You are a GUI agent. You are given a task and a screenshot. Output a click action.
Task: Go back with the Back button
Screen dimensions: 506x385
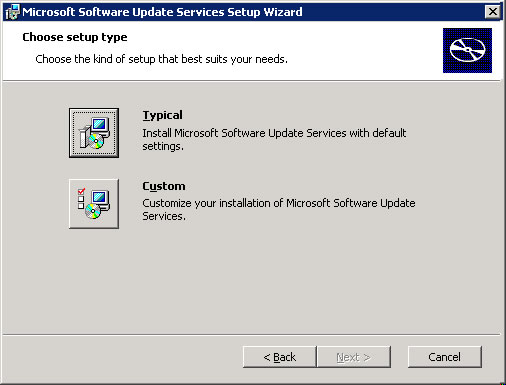click(279, 357)
